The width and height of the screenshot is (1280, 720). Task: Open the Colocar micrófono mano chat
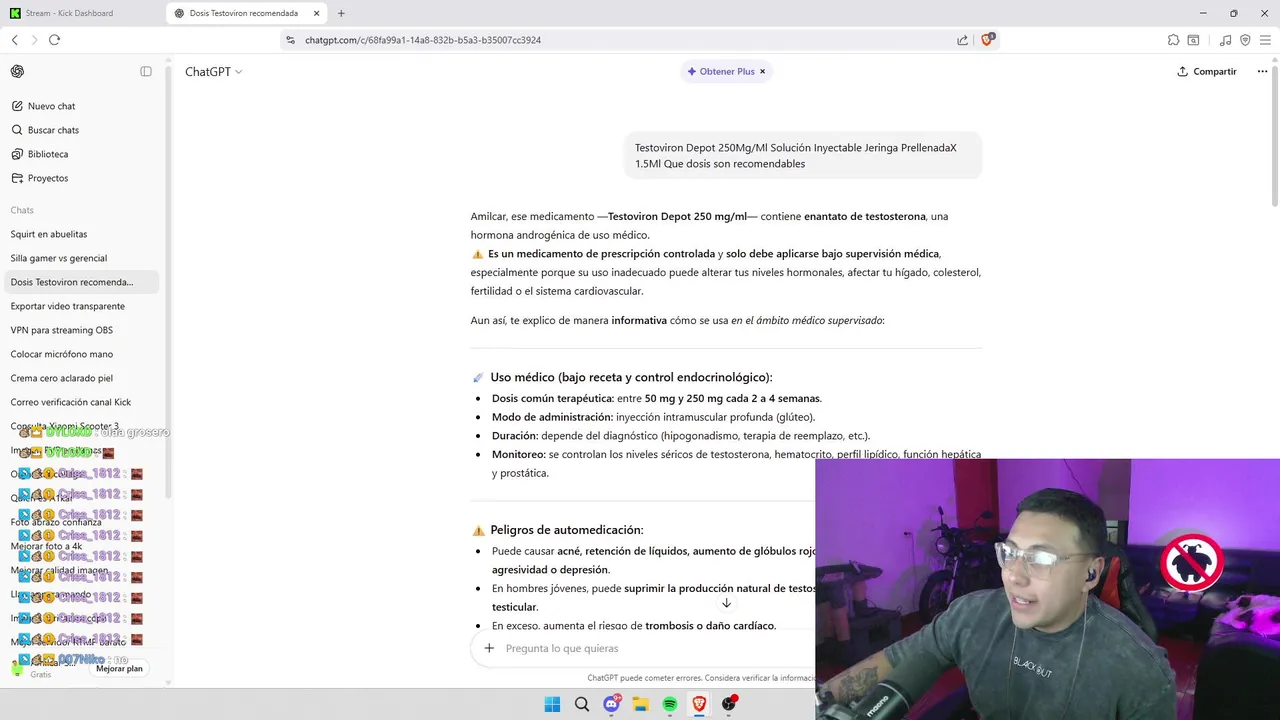[x=80, y=354]
